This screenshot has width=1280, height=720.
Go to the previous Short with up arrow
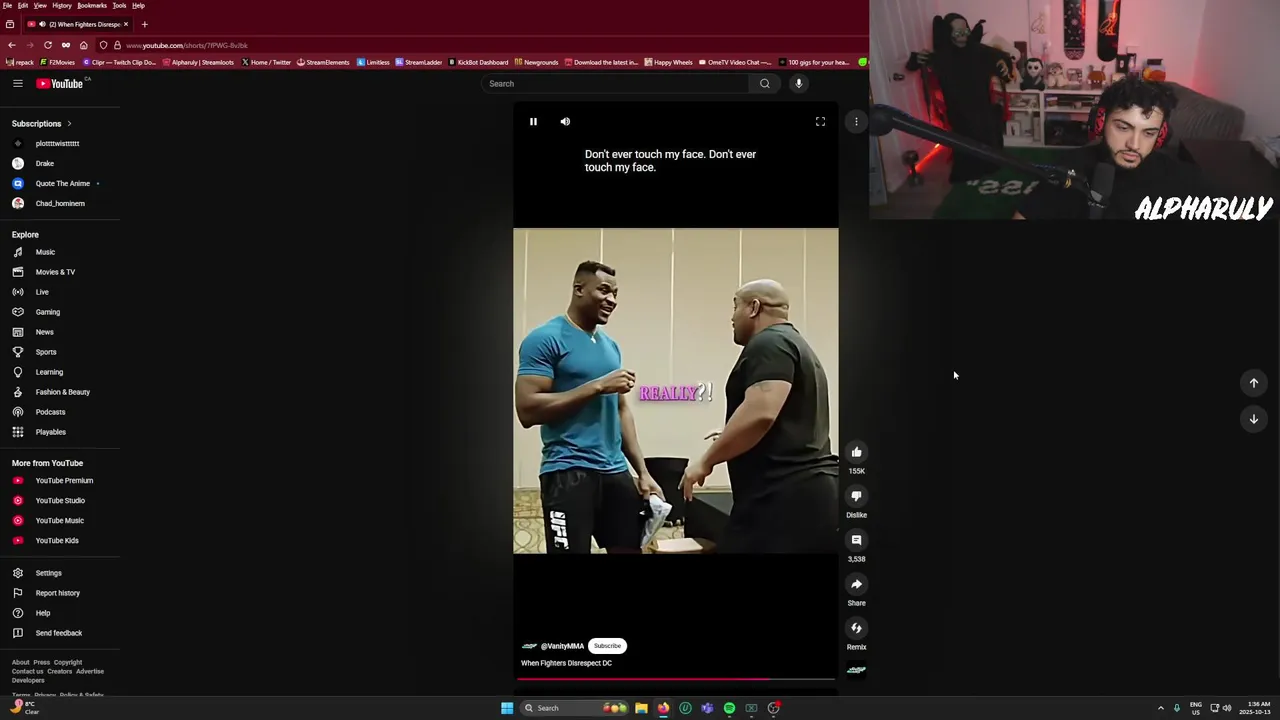tap(1253, 383)
